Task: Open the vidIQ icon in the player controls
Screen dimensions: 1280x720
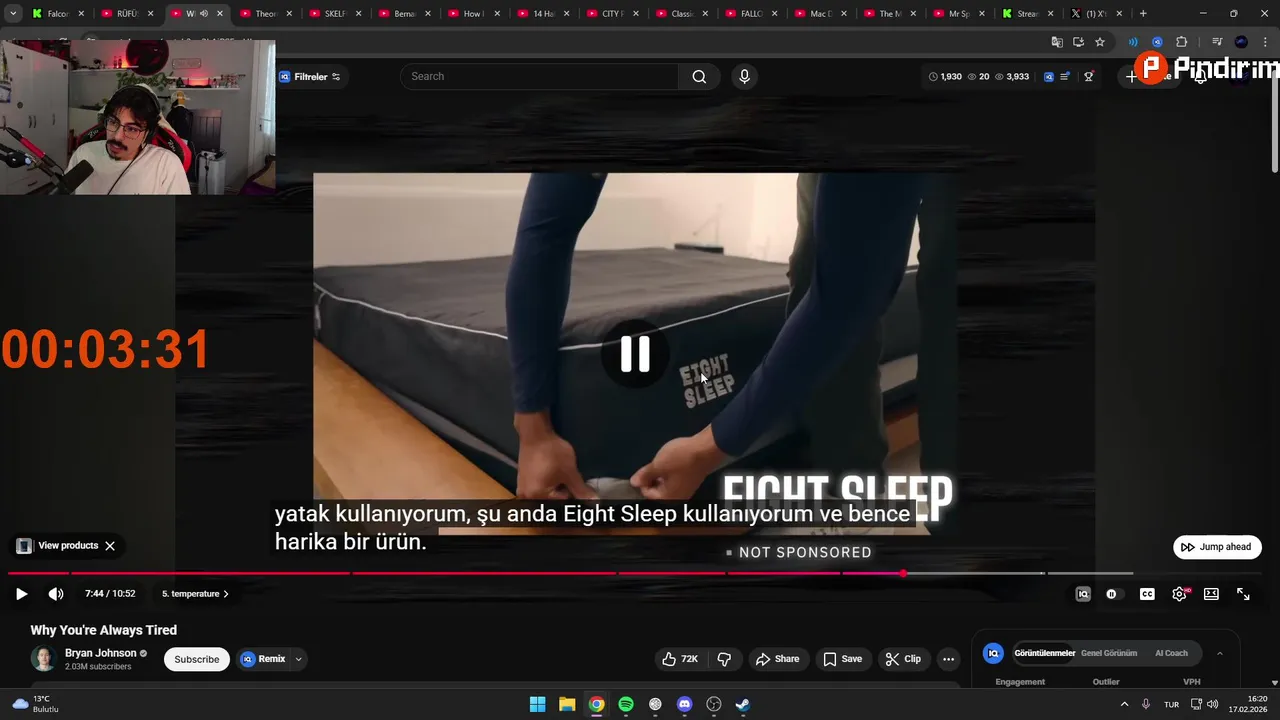Action: tap(1083, 594)
